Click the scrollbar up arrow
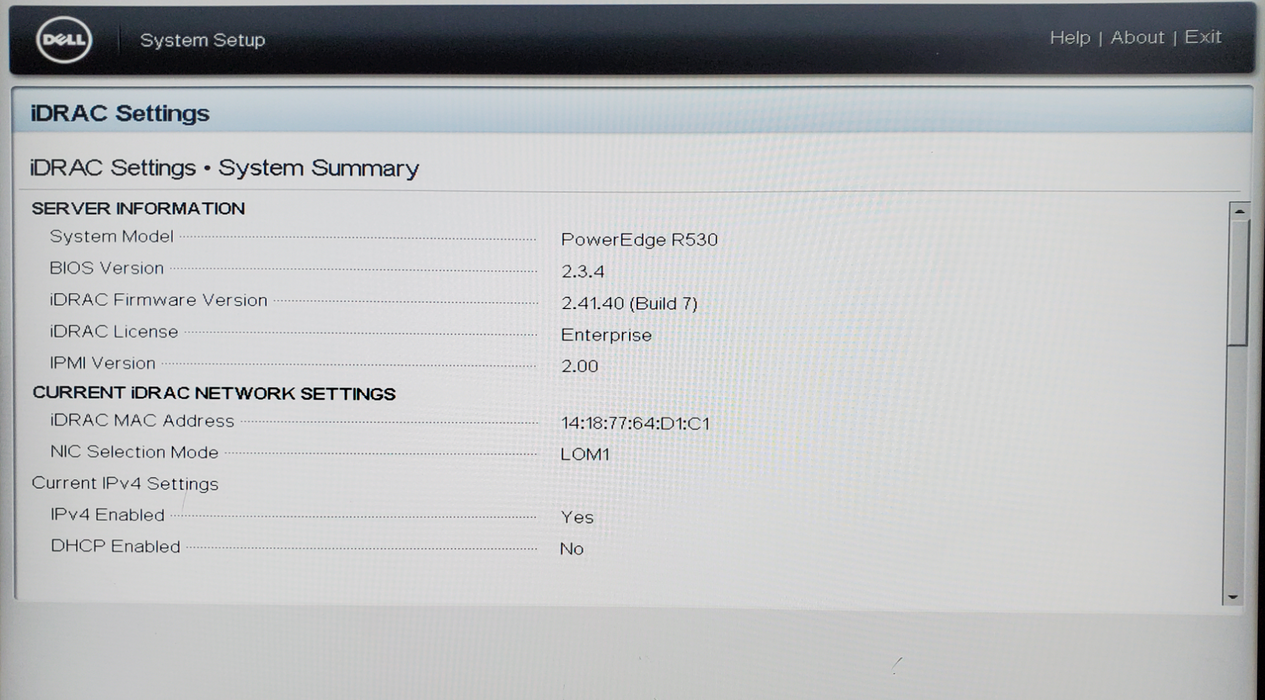The image size is (1265, 700). [1239, 211]
